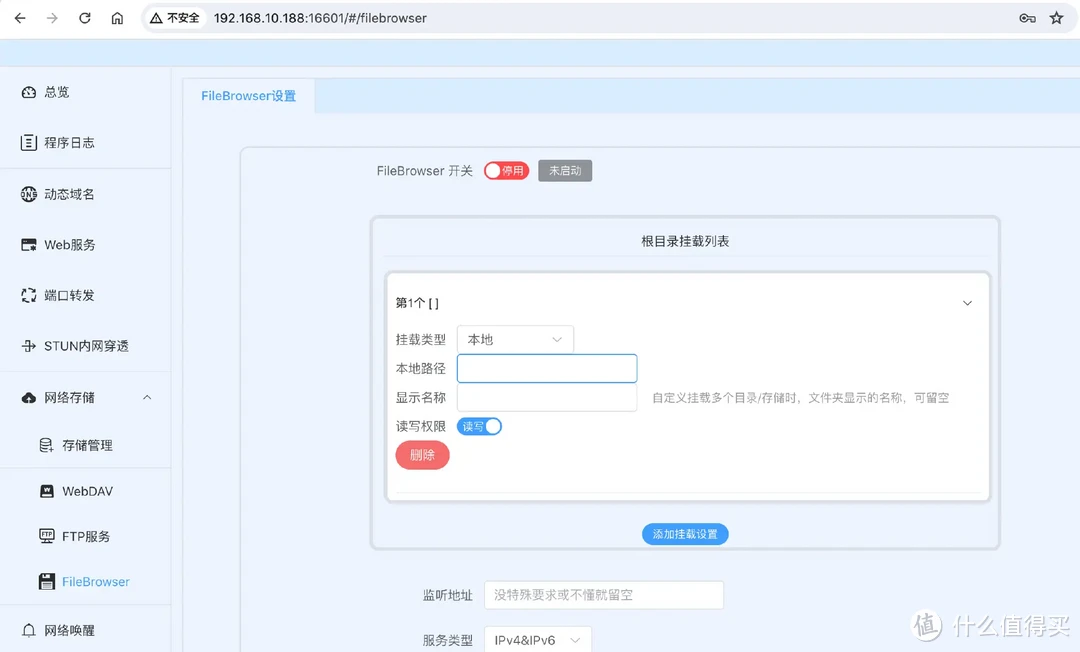The width and height of the screenshot is (1080, 652).
Task: Click the overview (总览) dashboard icon
Action: click(29, 92)
